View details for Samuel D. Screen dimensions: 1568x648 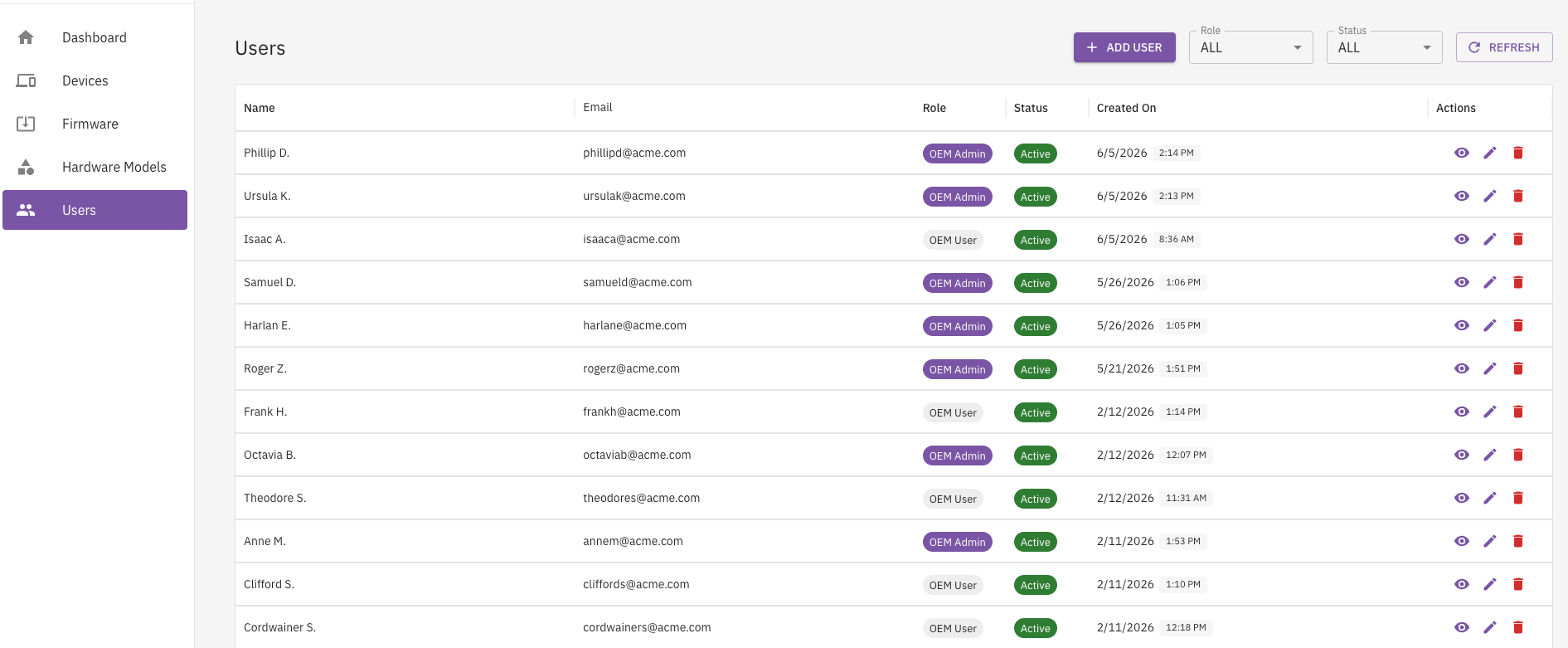tap(1462, 282)
